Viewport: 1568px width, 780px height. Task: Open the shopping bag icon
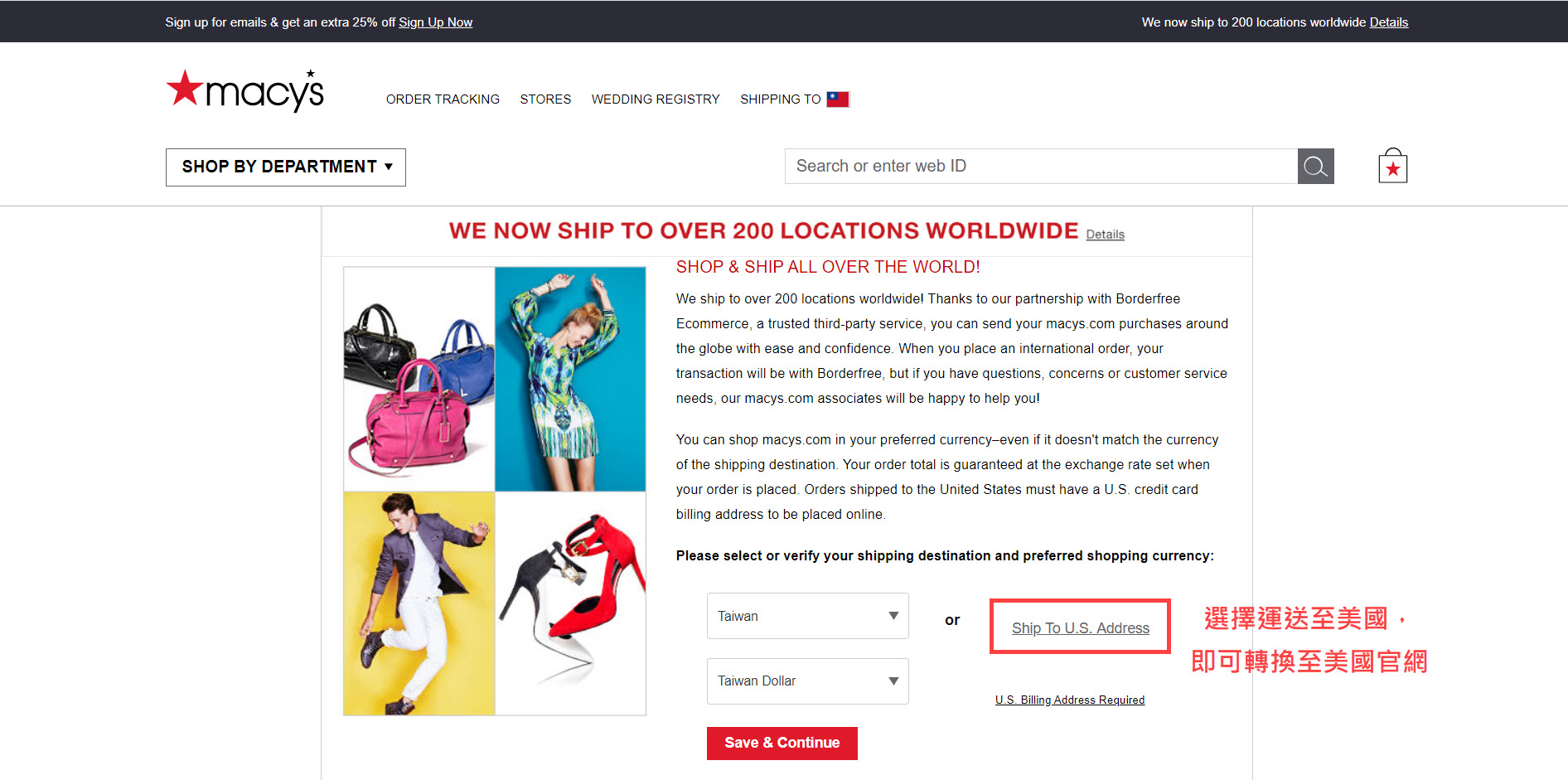tap(1392, 167)
